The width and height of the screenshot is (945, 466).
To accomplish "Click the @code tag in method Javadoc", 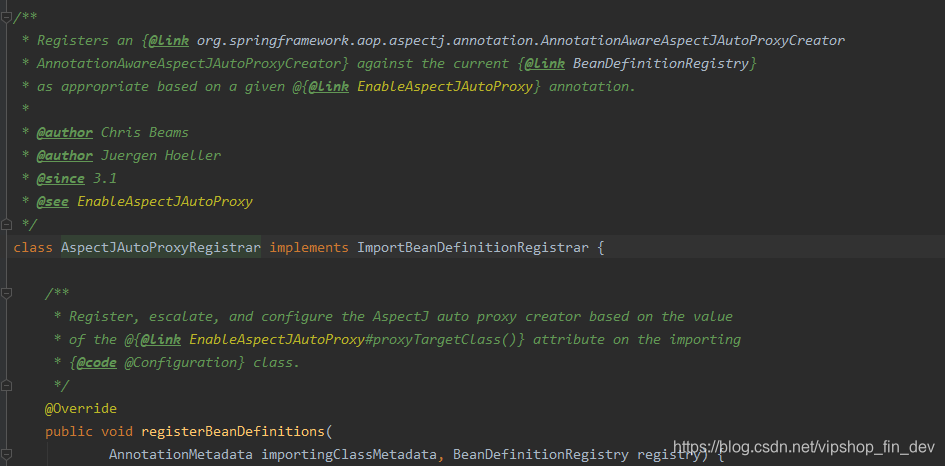I will pyautogui.click(x=96, y=362).
